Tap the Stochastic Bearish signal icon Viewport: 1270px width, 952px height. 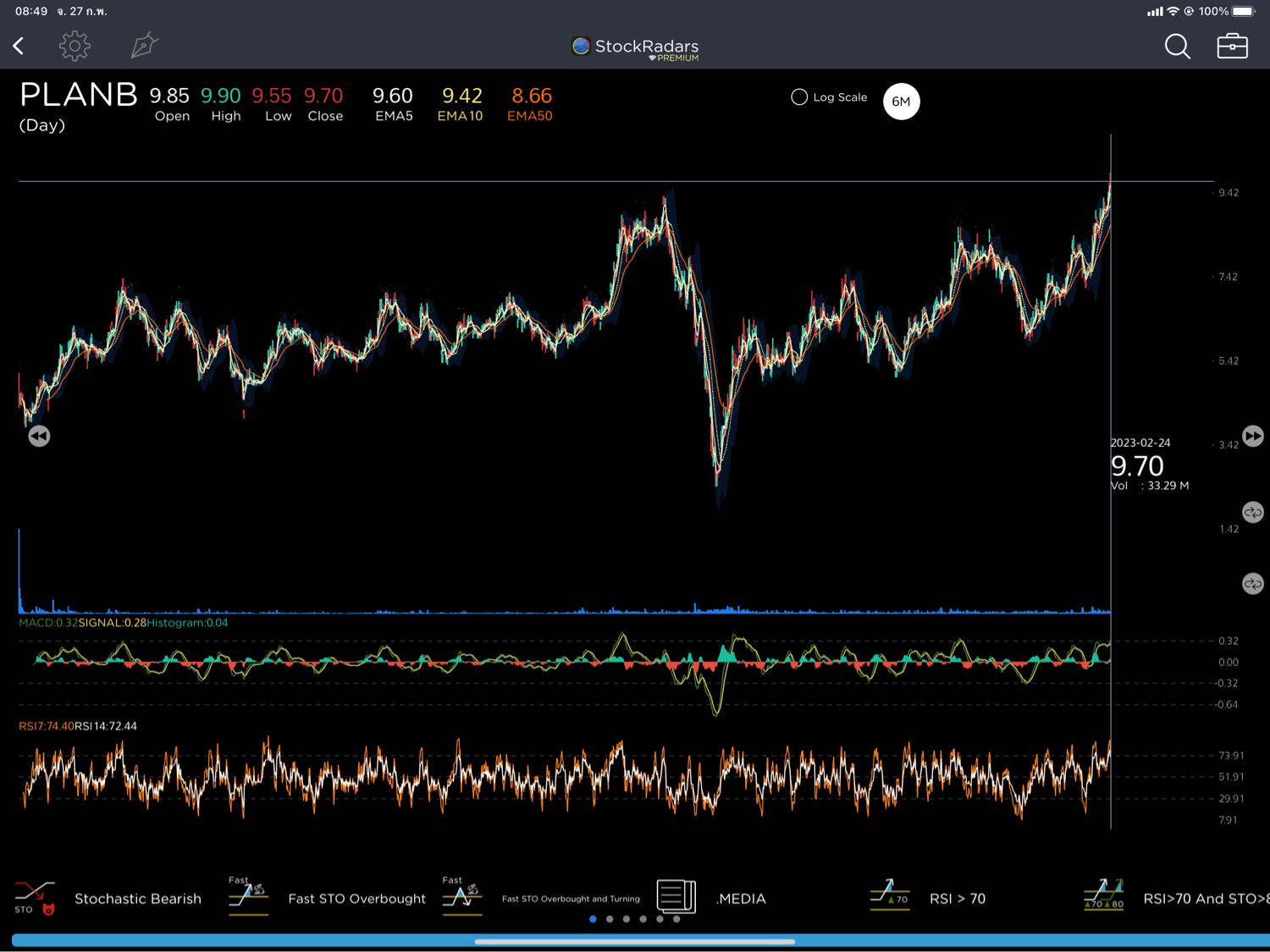click(x=35, y=898)
